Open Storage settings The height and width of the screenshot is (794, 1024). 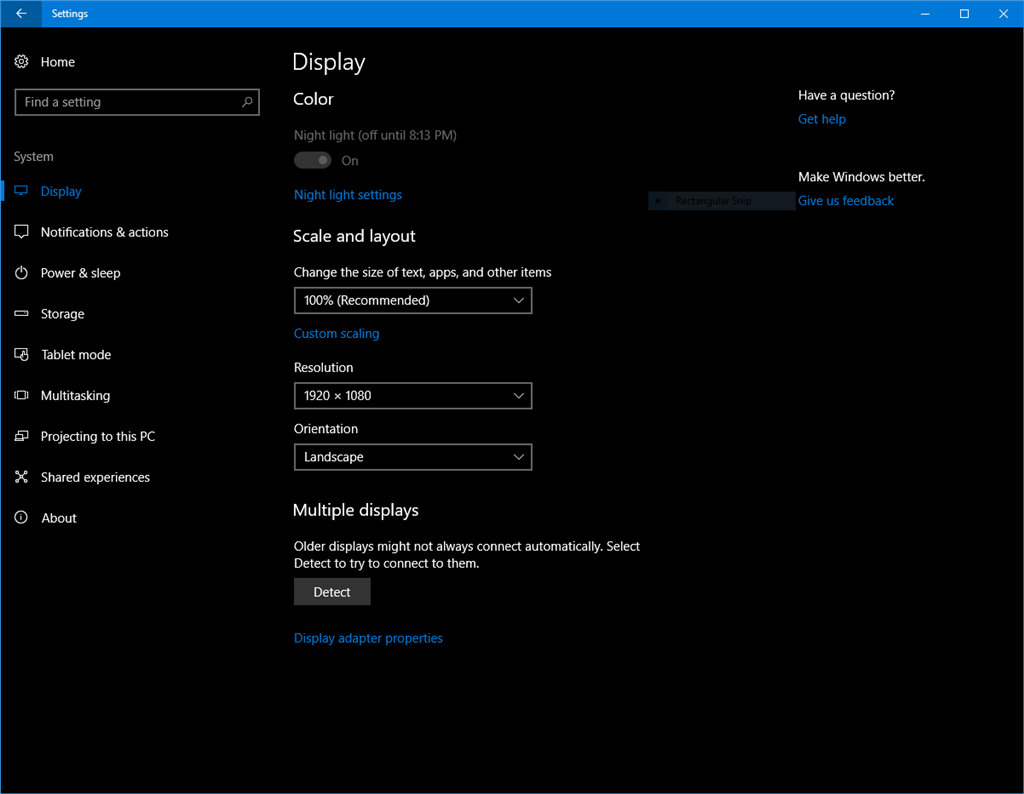coord(21,313)
